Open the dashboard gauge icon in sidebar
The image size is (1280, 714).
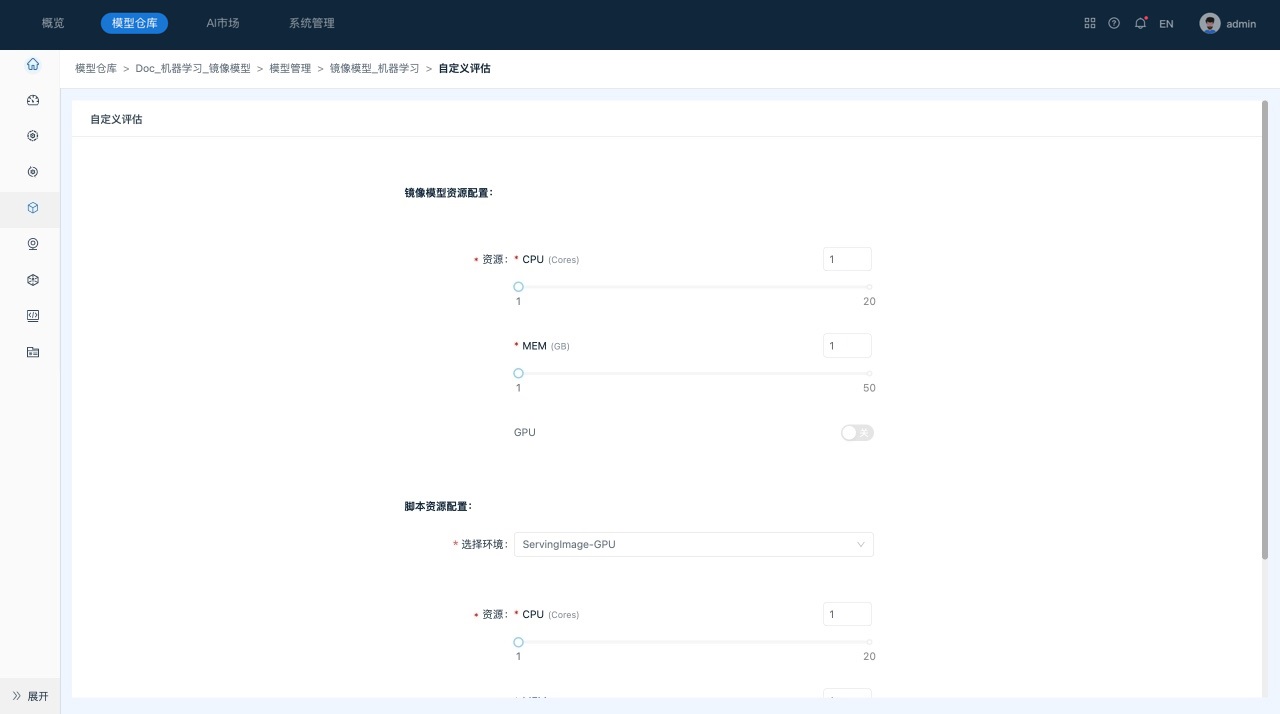pyautogui.click(x=33, y=100)
